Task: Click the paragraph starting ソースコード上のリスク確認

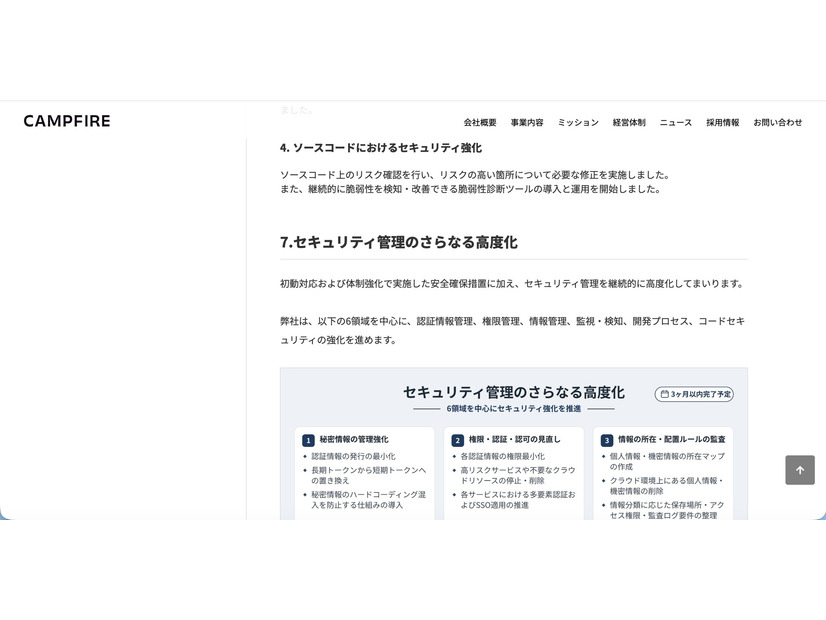Action: pyautogui.click(x=475, y=175)
